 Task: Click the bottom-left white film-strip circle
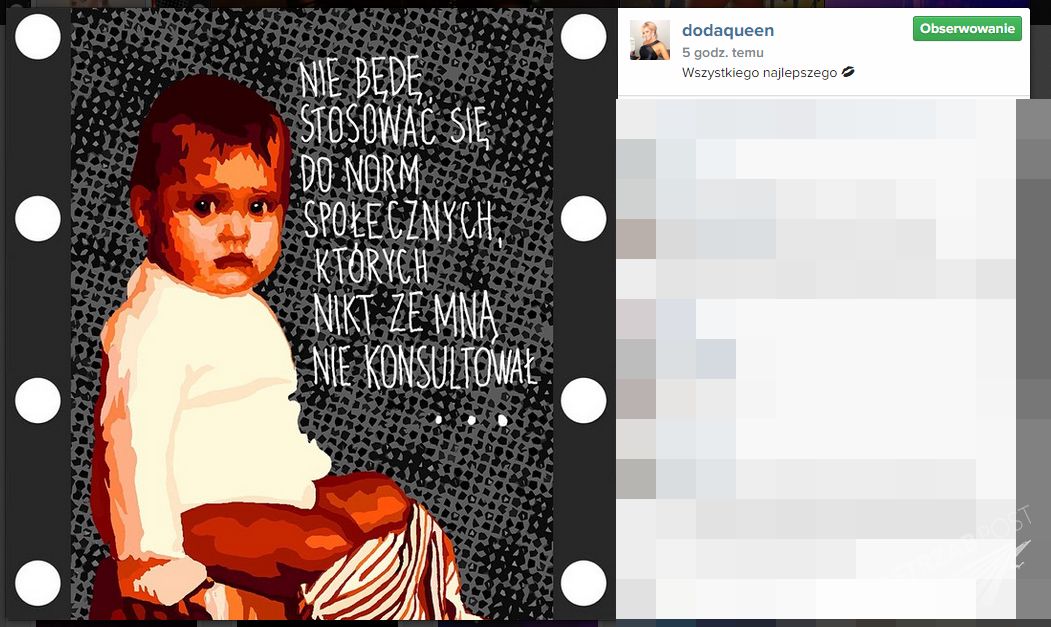pos(38,583)
